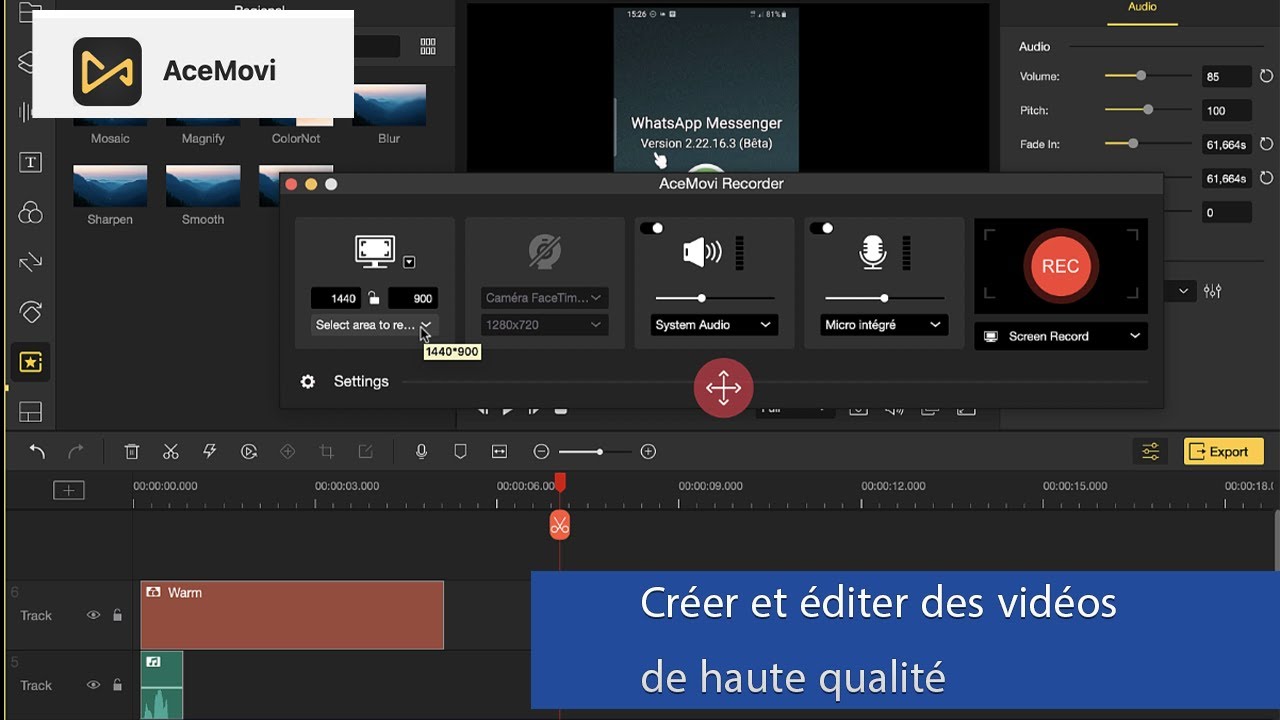Open the Filters overlapping-circles sidebar icon
The width and height of the screenshot is (1280, 720).
click(x=31, y=212)
